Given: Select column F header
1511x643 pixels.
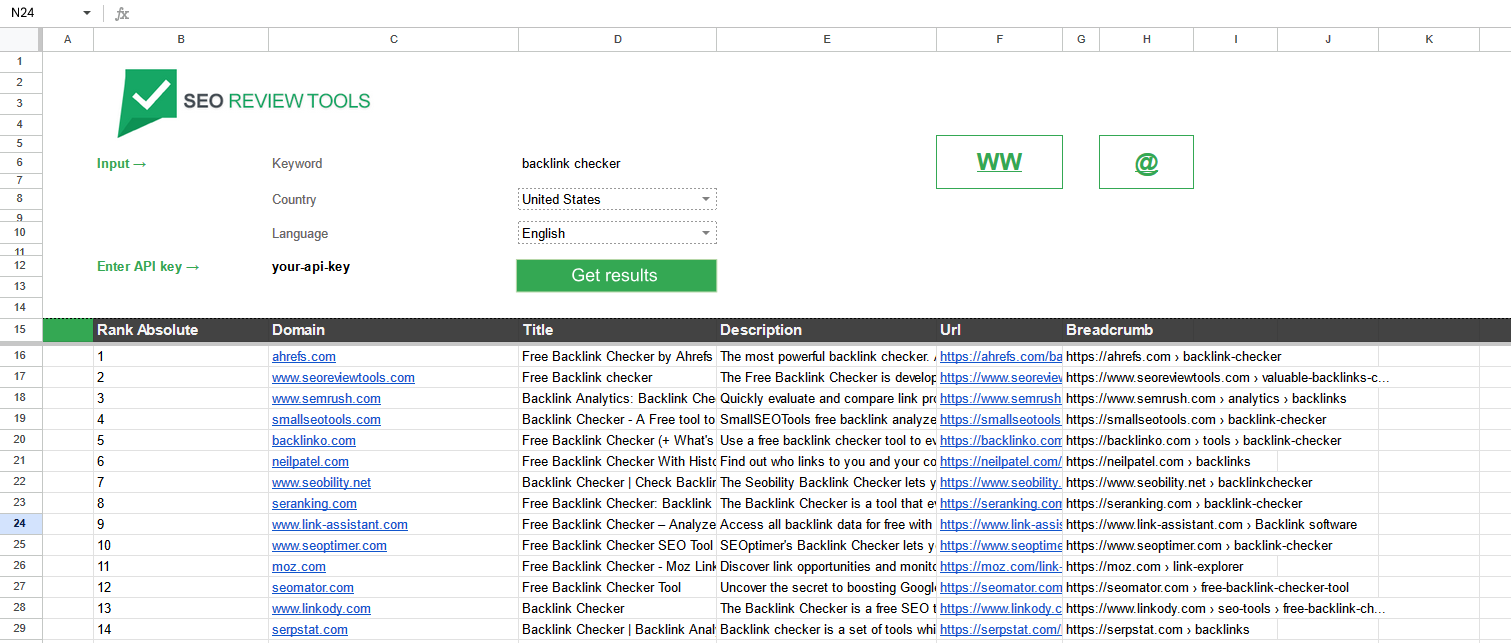Looking at the screenshot, I should 999,39.
